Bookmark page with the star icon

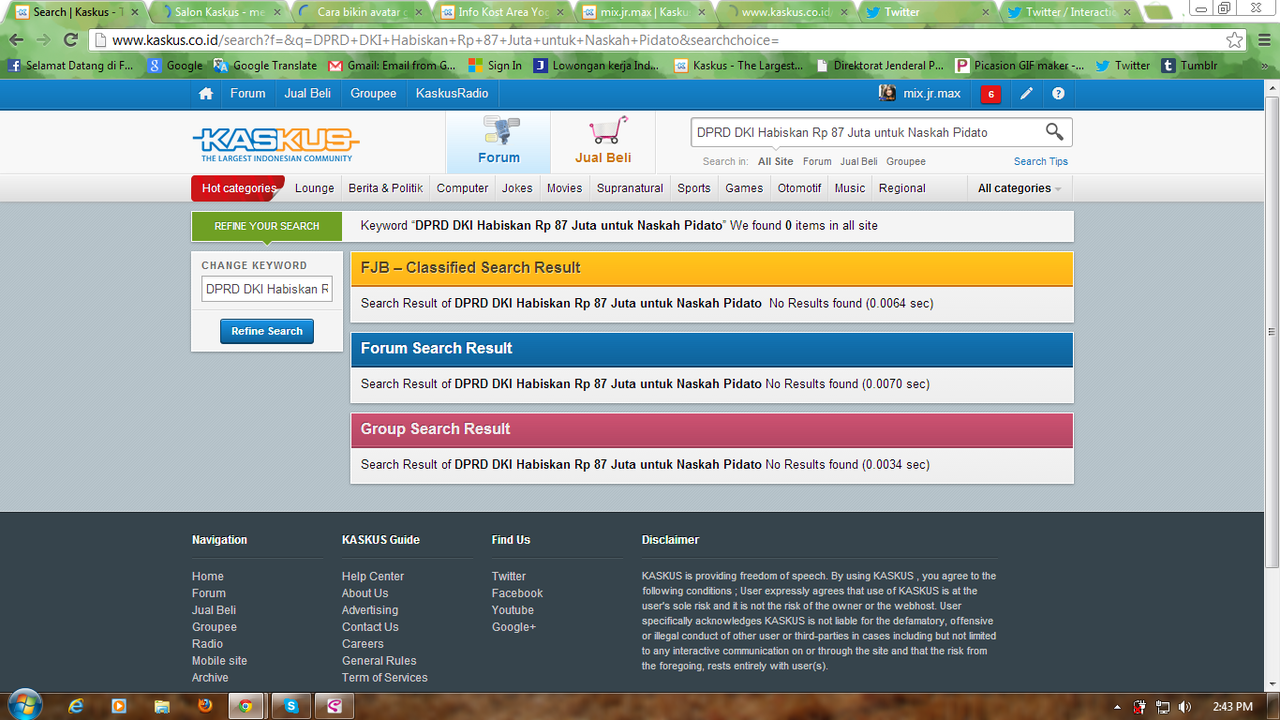(1235, 40)
